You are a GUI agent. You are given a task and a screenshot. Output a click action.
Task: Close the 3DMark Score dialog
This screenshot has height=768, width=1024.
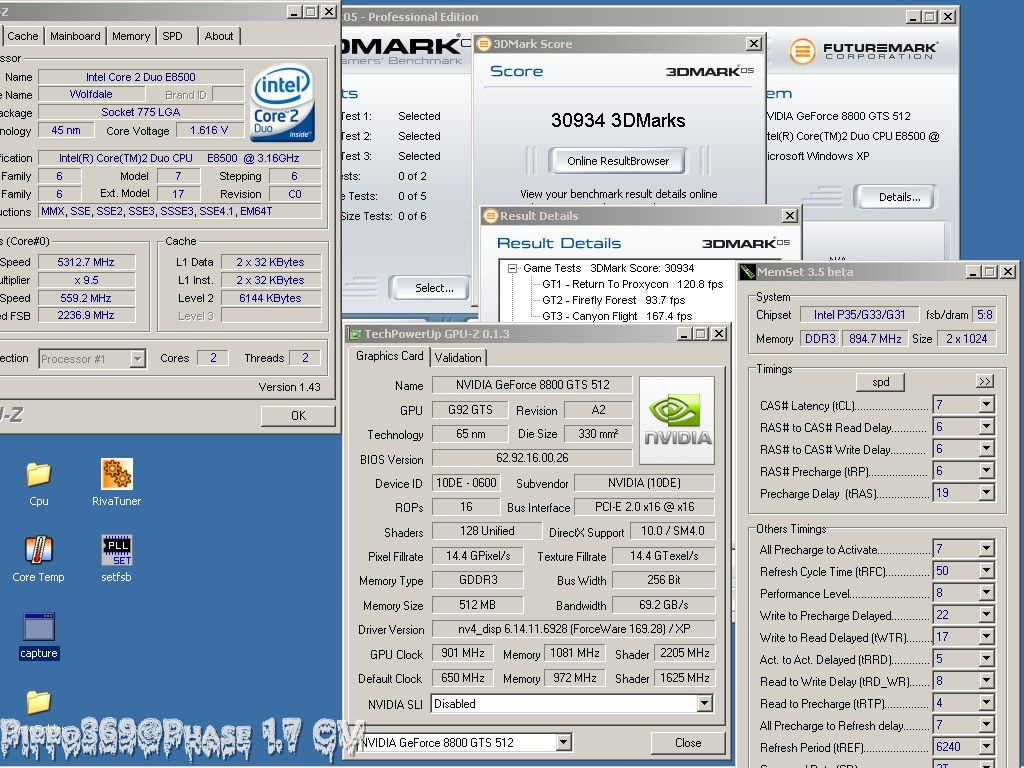(x=754, y=44)
